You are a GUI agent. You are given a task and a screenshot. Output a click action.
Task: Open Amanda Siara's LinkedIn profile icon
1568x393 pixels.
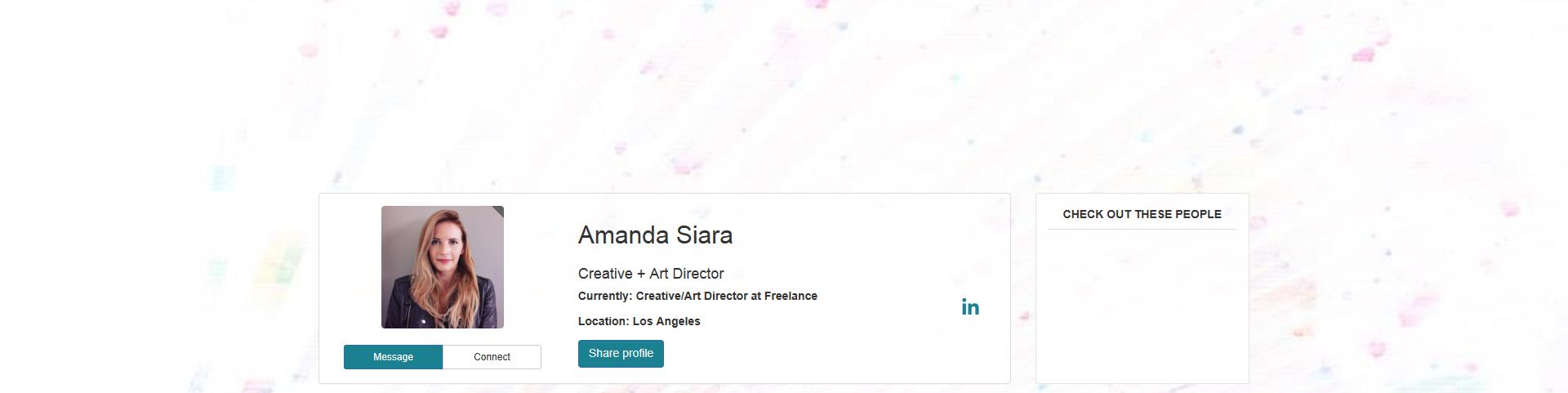[970, 307]
